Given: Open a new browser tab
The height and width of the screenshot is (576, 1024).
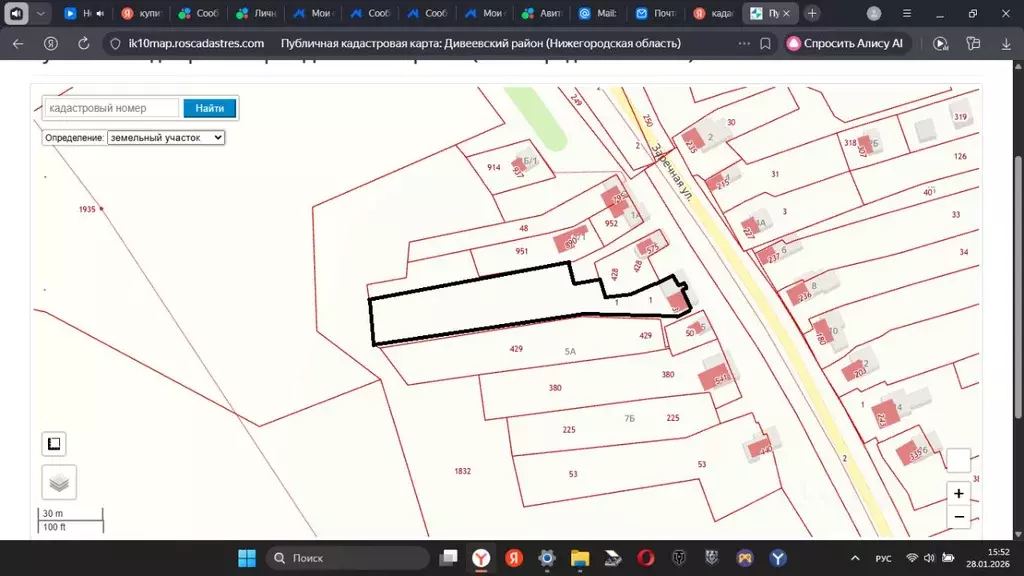Looking at the screenshot, I should pyautogui.click(x=813, y=14).
